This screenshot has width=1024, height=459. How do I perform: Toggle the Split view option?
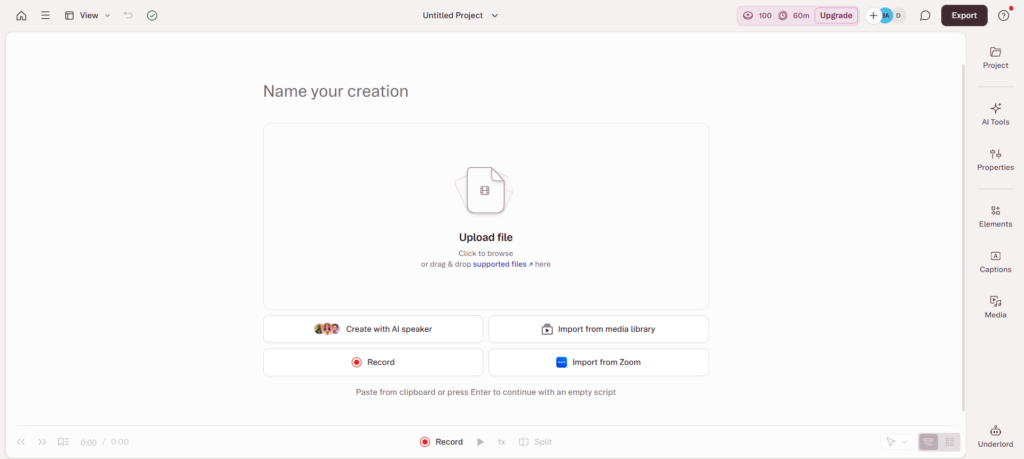[x=535, y=442]
